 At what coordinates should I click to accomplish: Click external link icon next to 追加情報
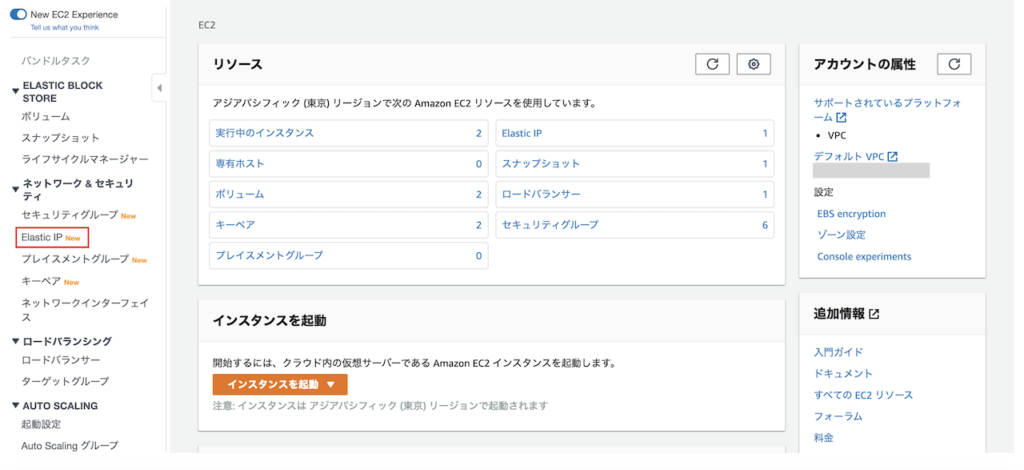[x=874, y=314]
